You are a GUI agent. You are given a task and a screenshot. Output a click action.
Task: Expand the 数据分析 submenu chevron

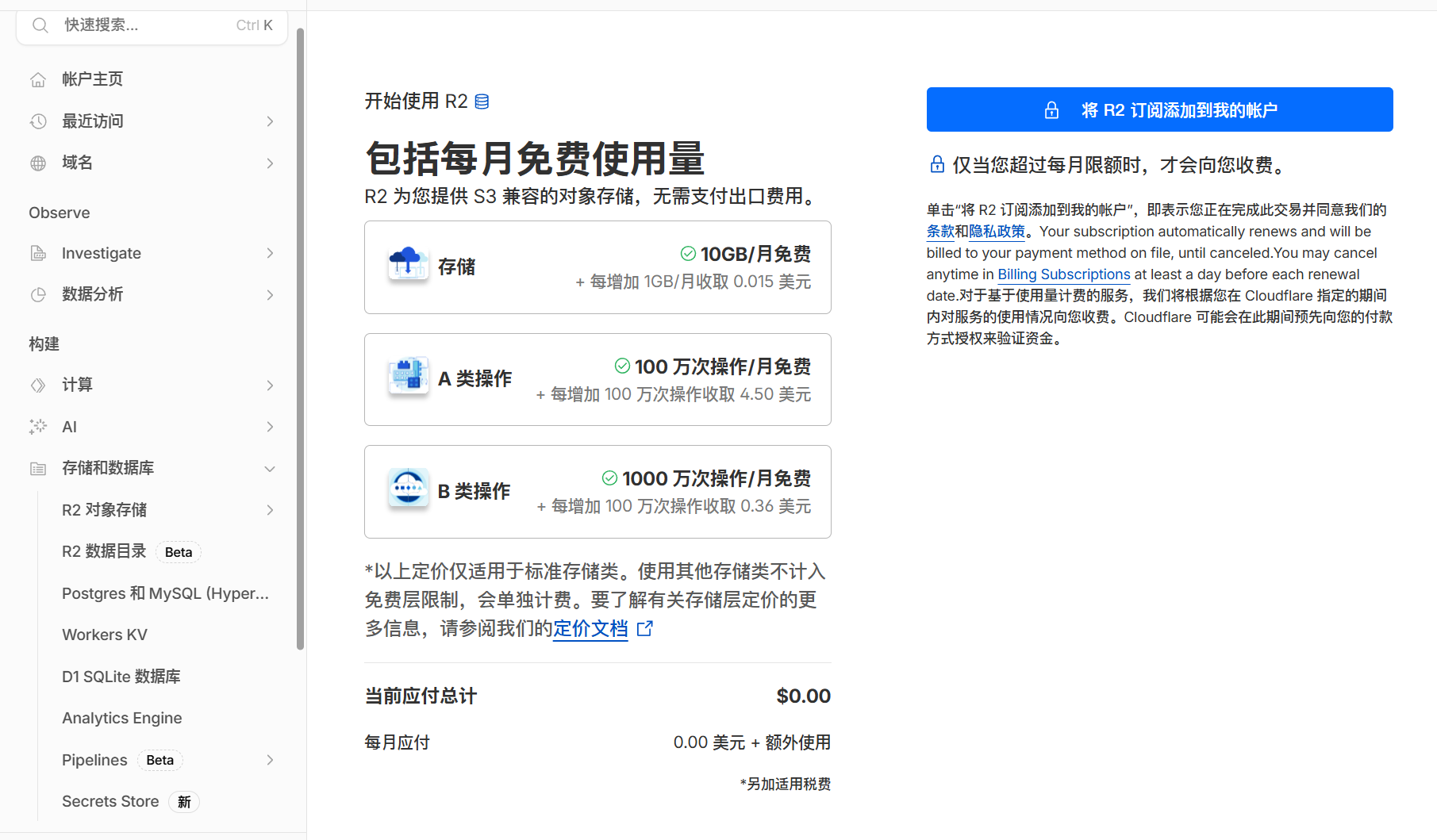point(270,295)
